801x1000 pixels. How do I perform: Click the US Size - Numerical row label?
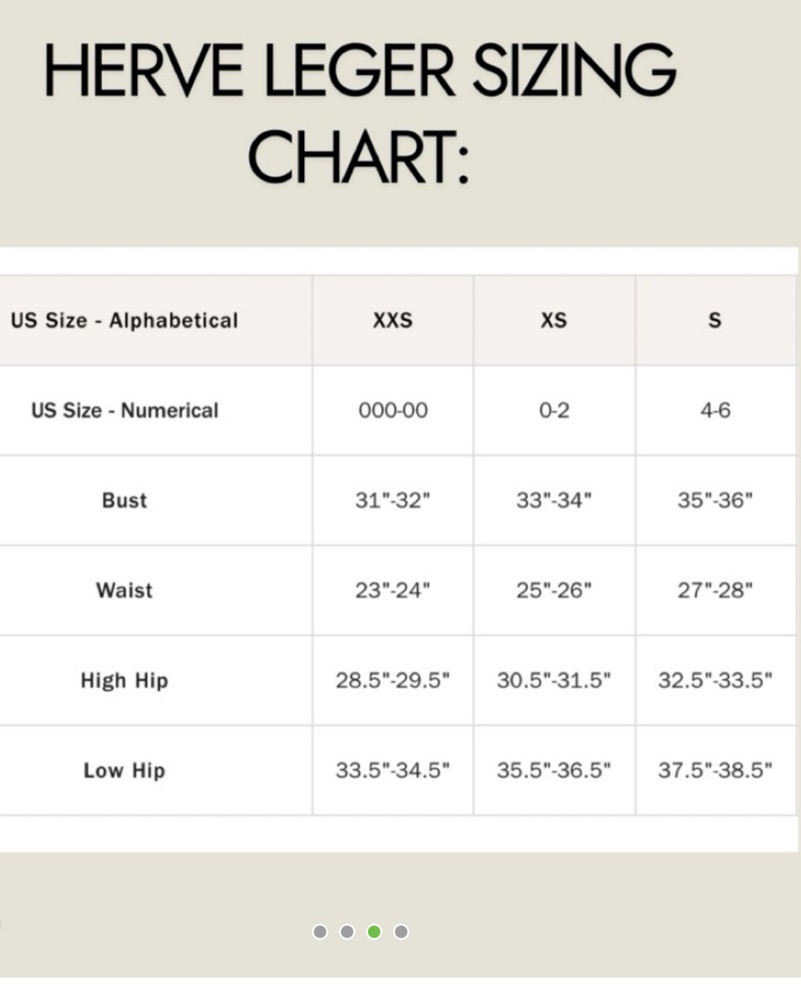tap(125, 411)
